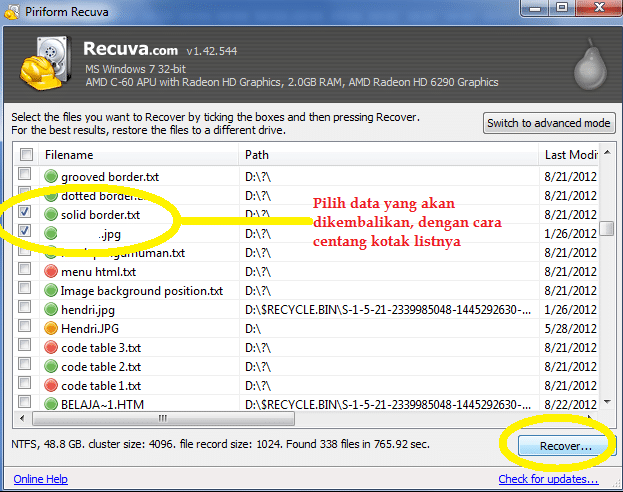Click the horizontal scrollbar thumb
The height and width of the screenshot is (492, 623).
click(163, 418)
